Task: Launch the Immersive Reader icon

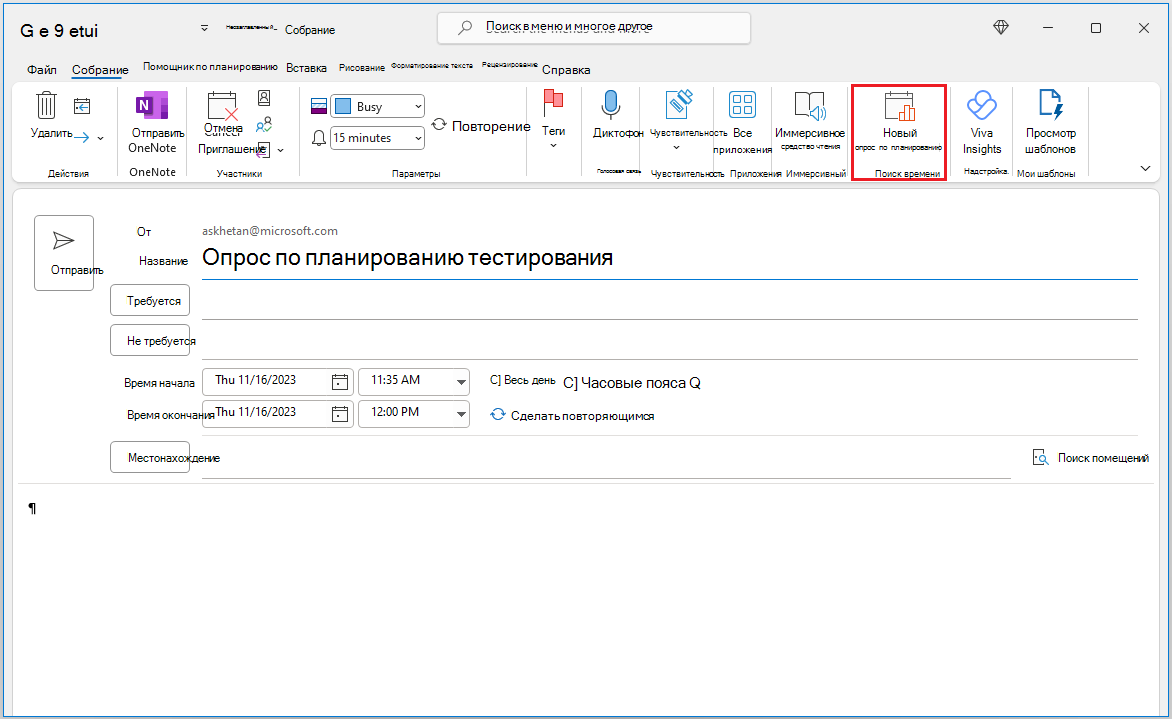Action: click(809, 106)
